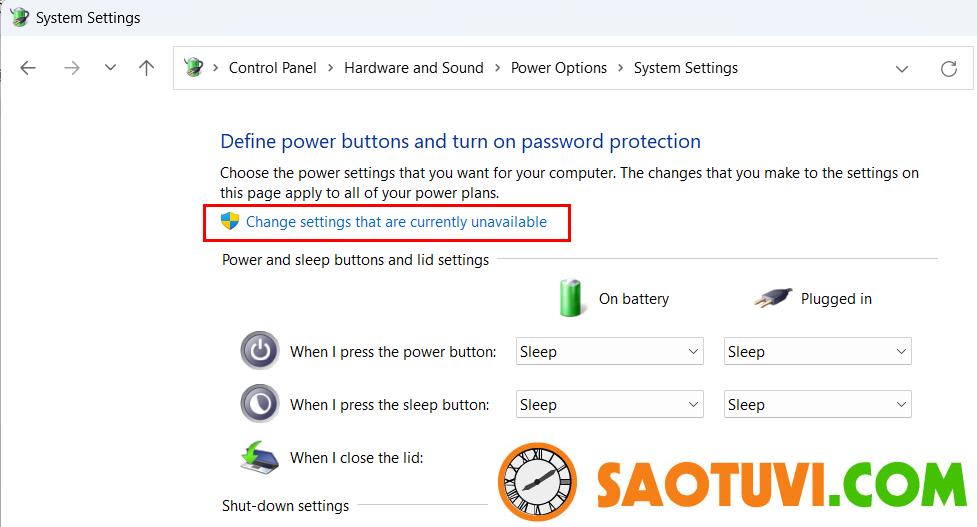977x527 pixels.
Task: Click the Power Options icon in address bar
Action: click(x=194, y=67)
